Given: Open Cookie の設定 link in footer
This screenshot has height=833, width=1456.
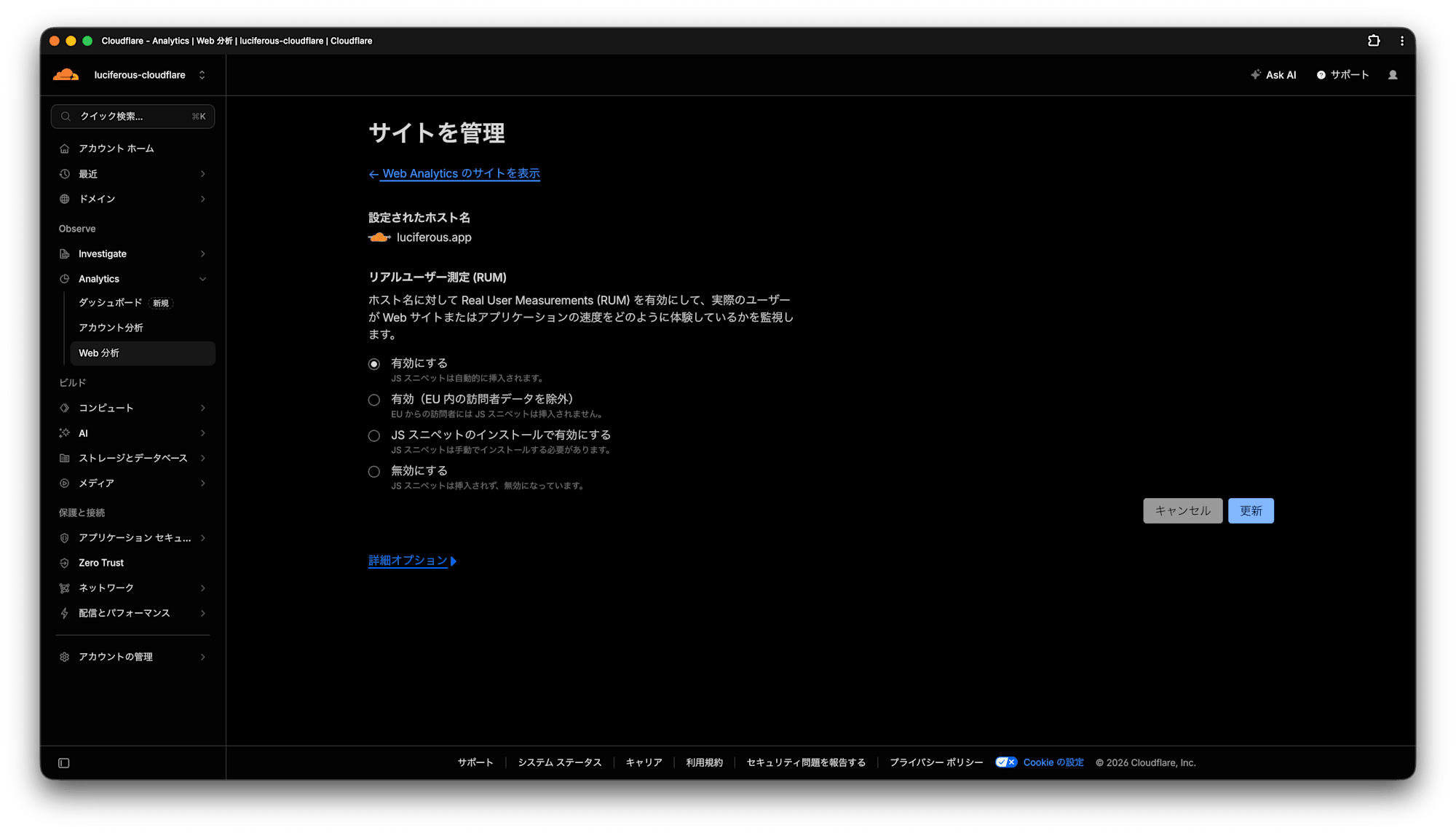Looking at the screenshot, I should (x=1053, y=762).
